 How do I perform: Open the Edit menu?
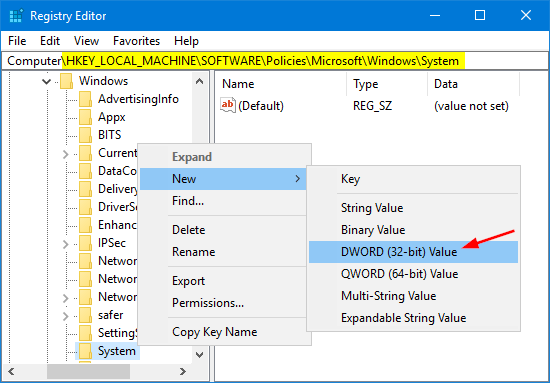coord(50,41)
